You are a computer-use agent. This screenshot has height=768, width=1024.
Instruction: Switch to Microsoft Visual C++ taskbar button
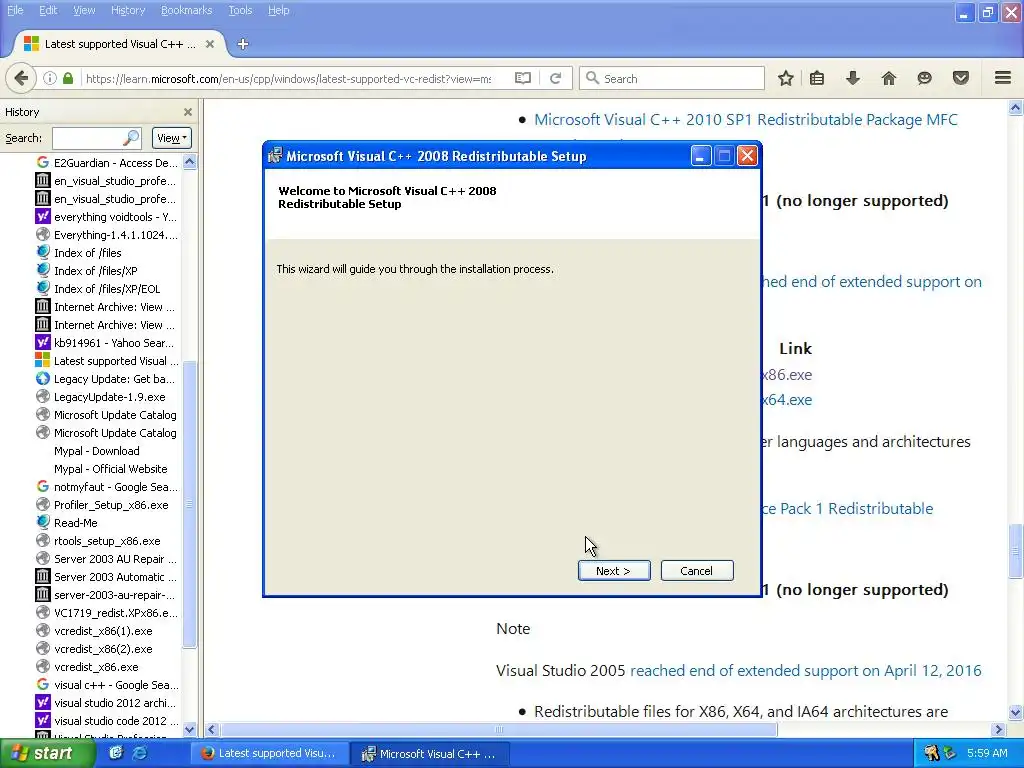[x=429, y=753]
